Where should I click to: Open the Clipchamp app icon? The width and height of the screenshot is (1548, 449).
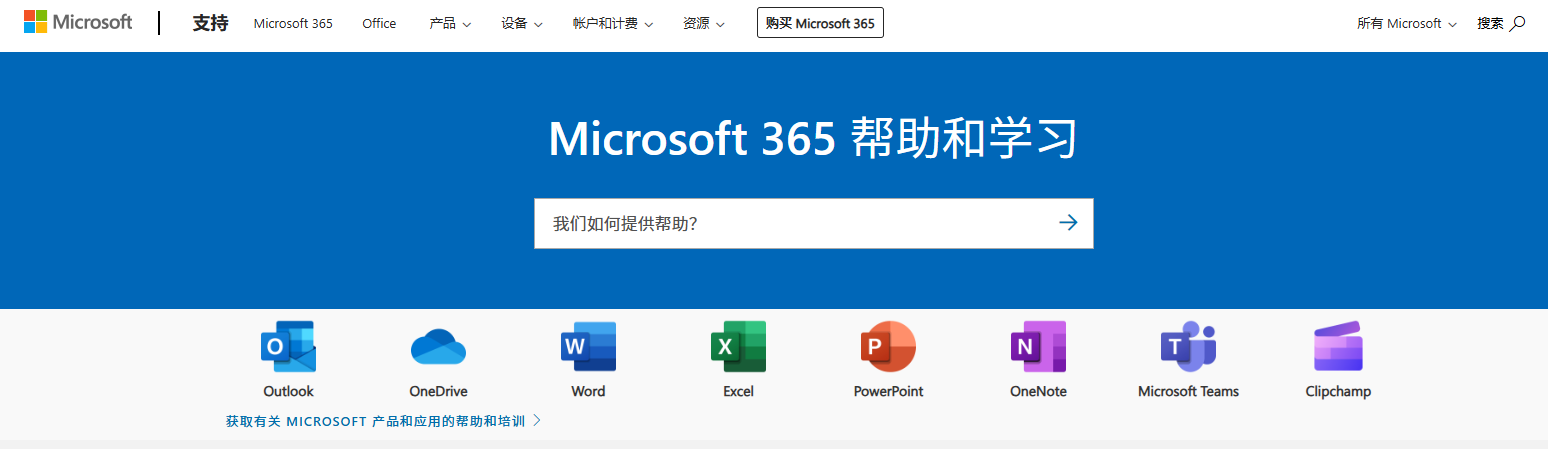(x=1338, y=346)
